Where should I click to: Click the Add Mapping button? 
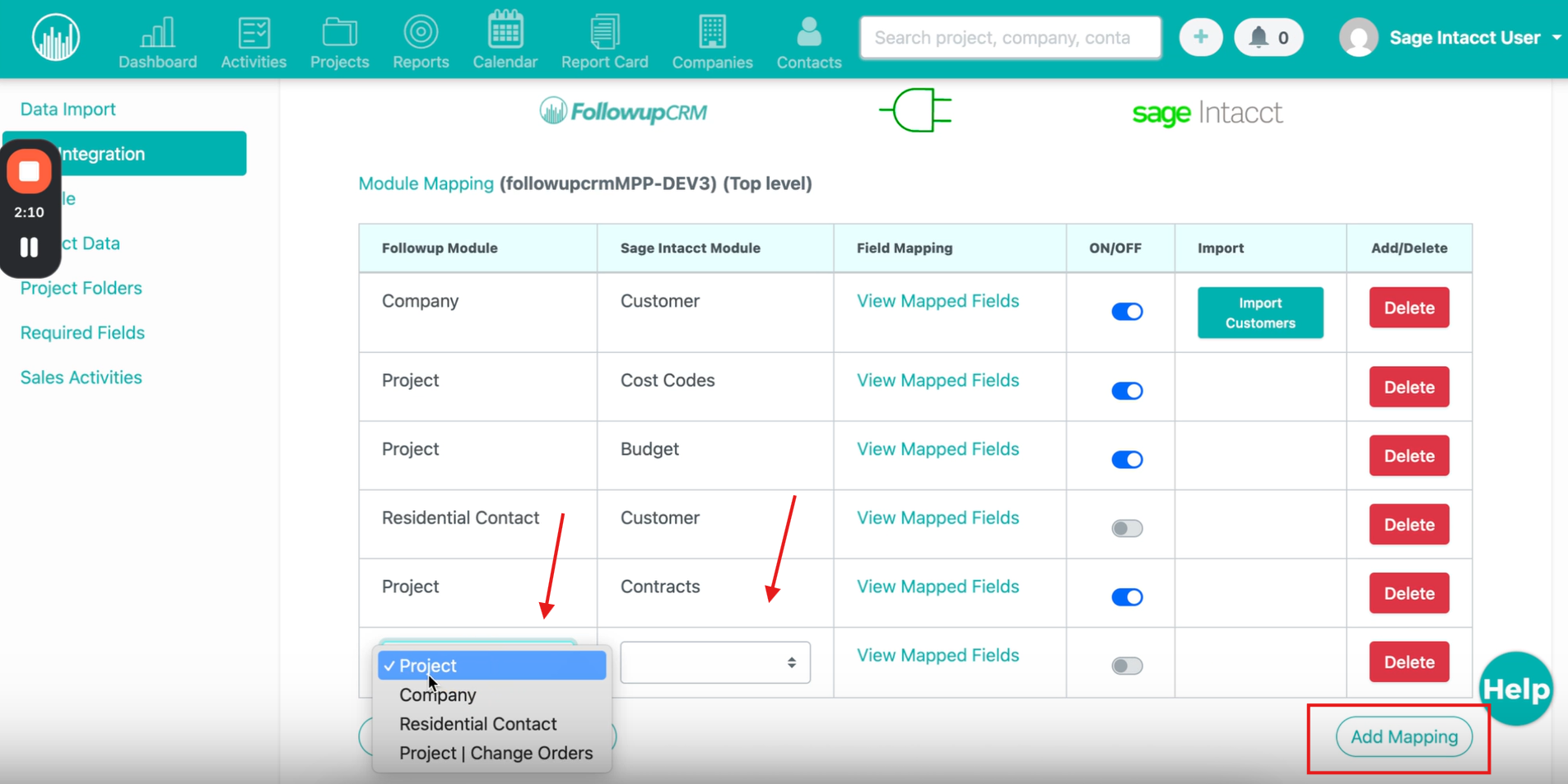pos(1403,737)
